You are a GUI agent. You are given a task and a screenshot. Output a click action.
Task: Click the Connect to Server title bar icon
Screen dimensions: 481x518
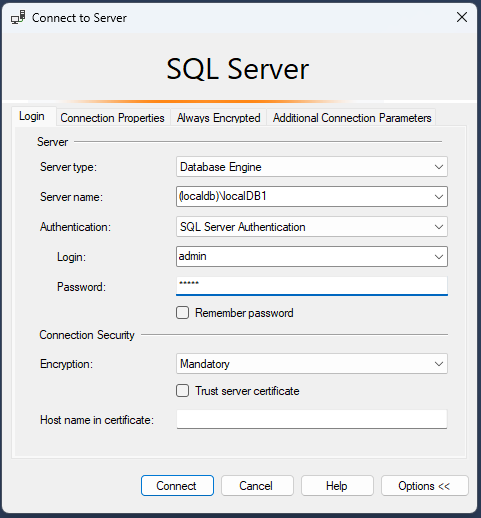(18, 17)
